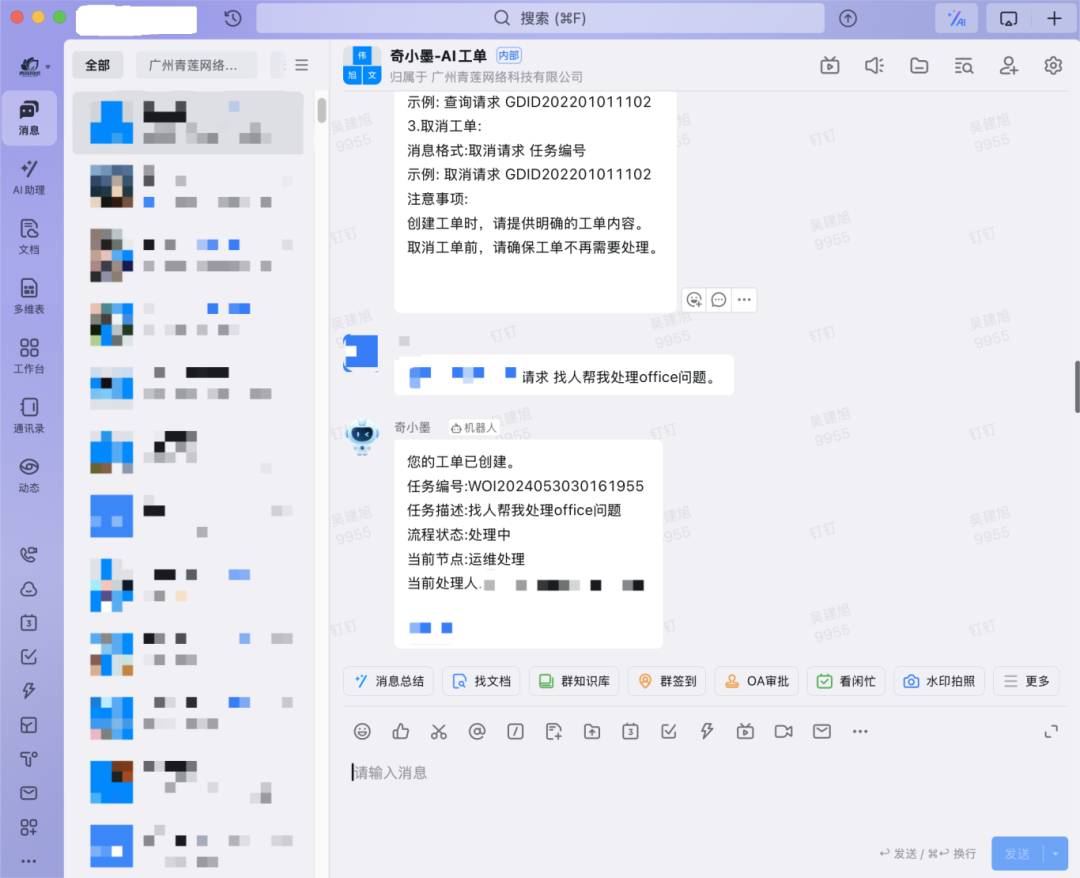Open conversation list filter menu icon
The height and width of the screenshot is (878, 1080).
coord(301,65)
